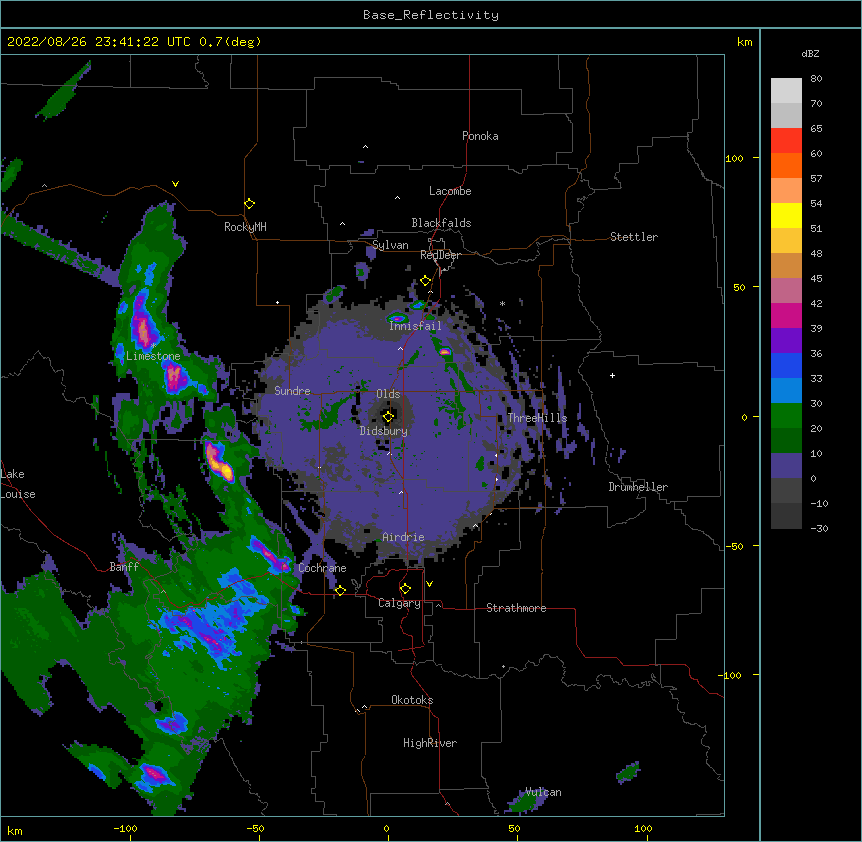Click the yellow diamond marker above Calgary label
862x842 pixels.
tap(405, 589)
